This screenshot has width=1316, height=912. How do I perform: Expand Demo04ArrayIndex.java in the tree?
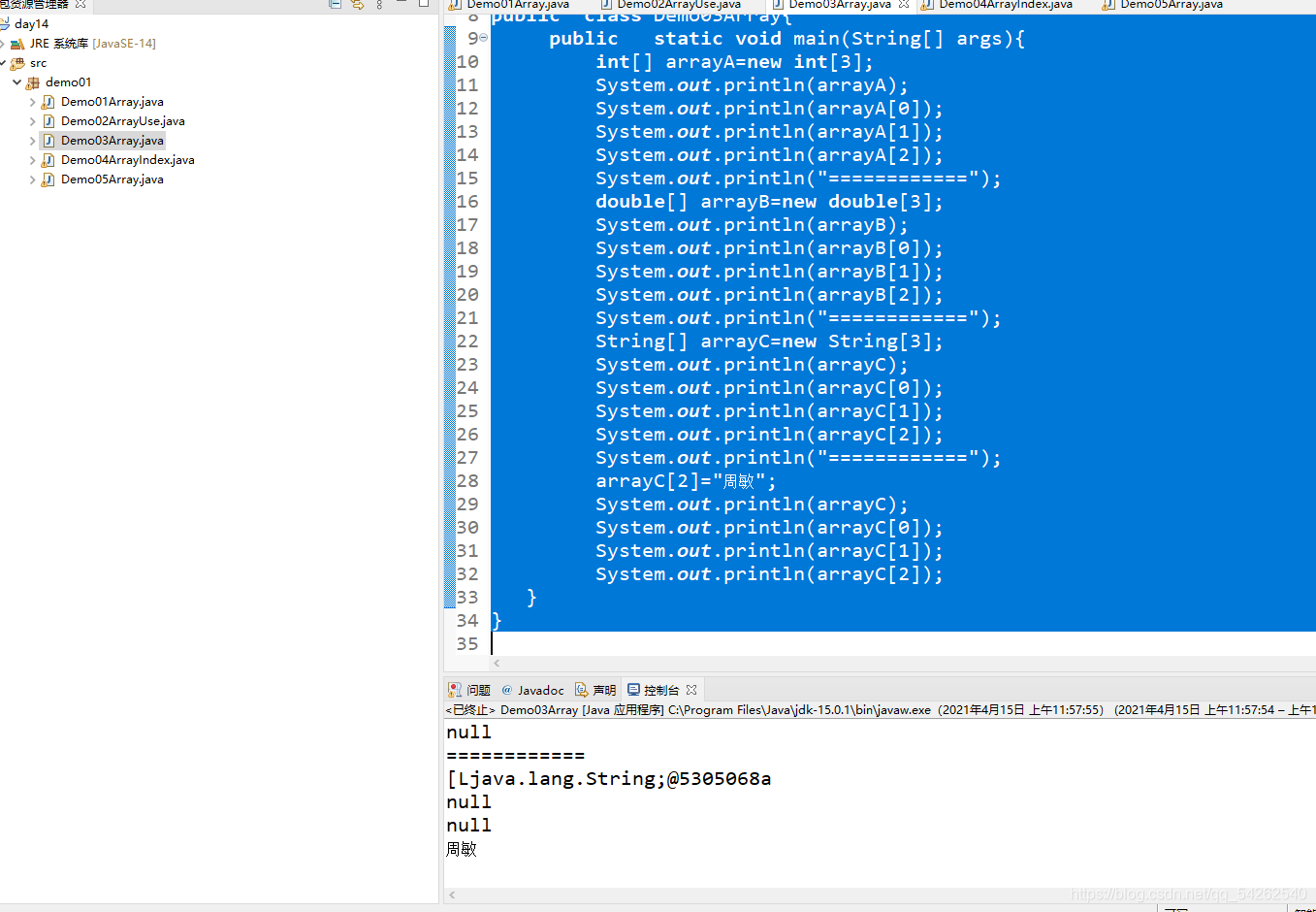point(33,160)
